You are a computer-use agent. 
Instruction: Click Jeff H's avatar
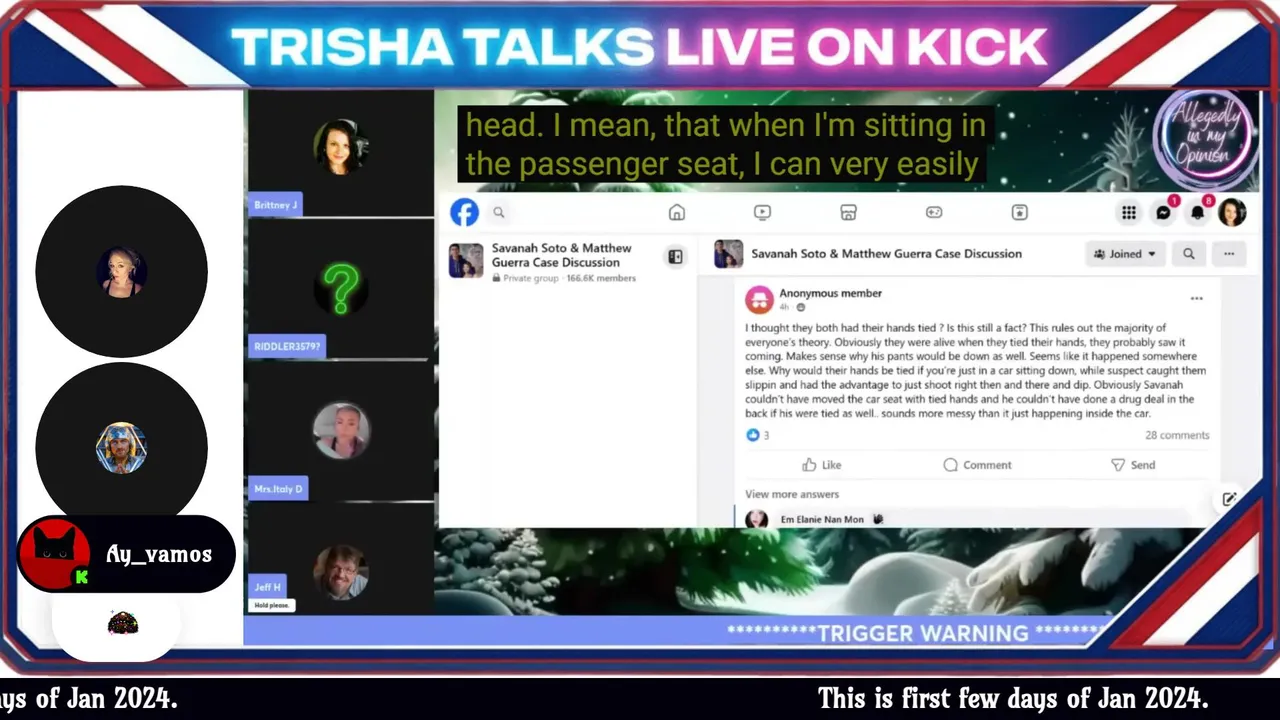(x=340, y=572)
